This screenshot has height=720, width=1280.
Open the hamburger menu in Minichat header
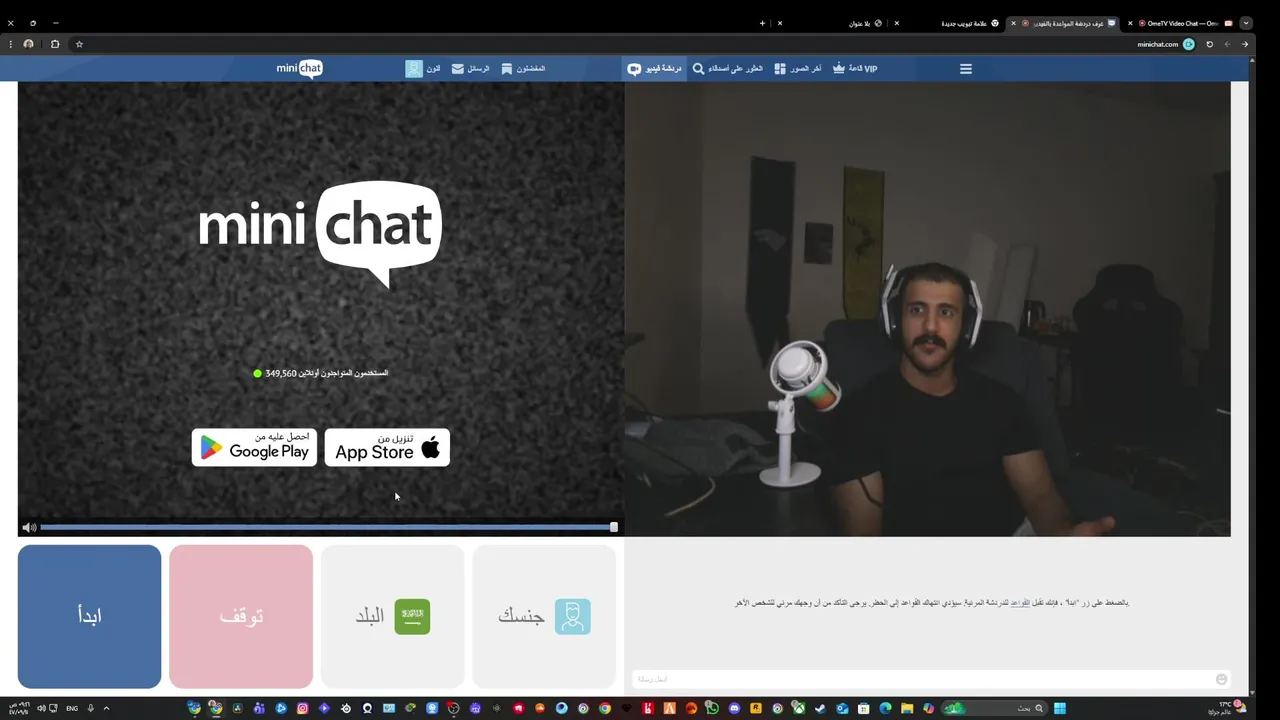pos(966,69)
